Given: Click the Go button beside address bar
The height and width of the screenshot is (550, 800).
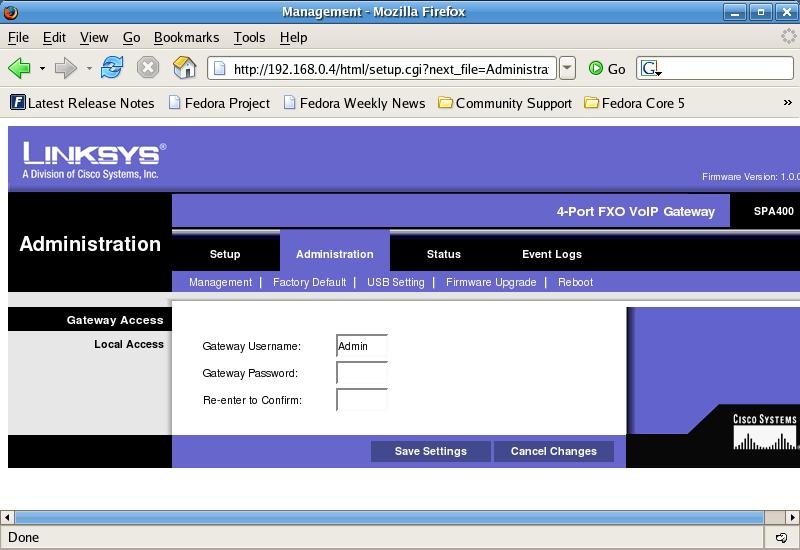Looking at the screenshot, I should [x=607, y=69].
